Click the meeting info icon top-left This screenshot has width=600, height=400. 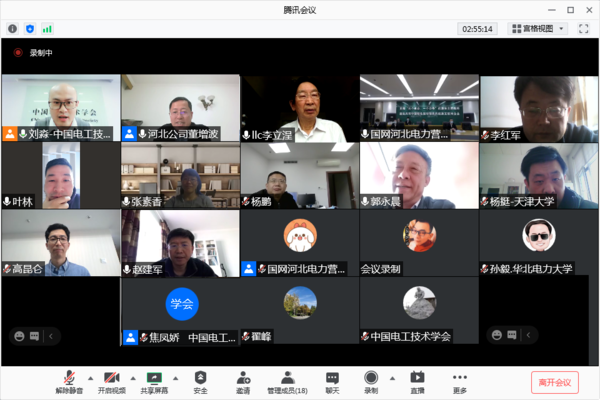click(x=13, y=29)
